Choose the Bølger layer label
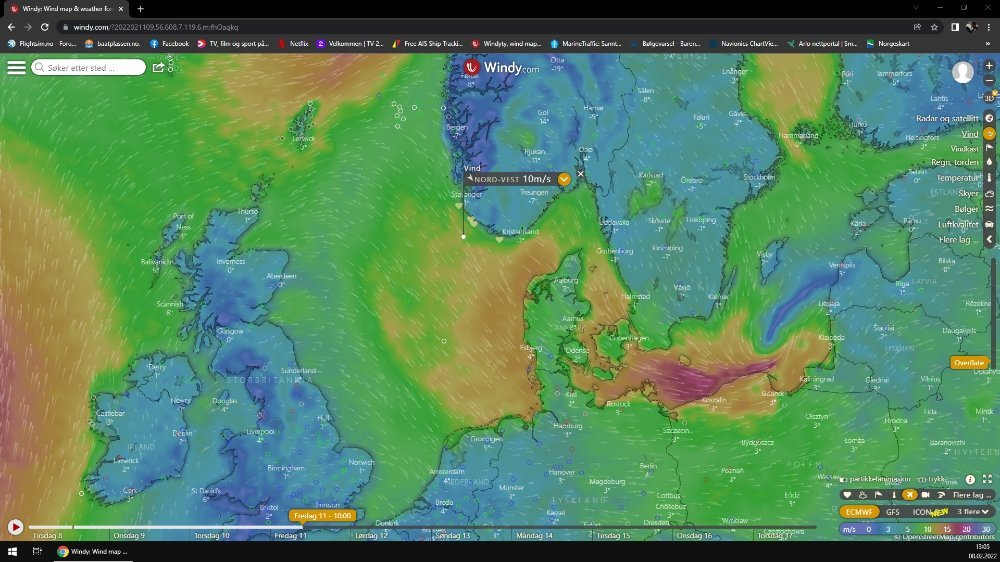 pos(966,209)
